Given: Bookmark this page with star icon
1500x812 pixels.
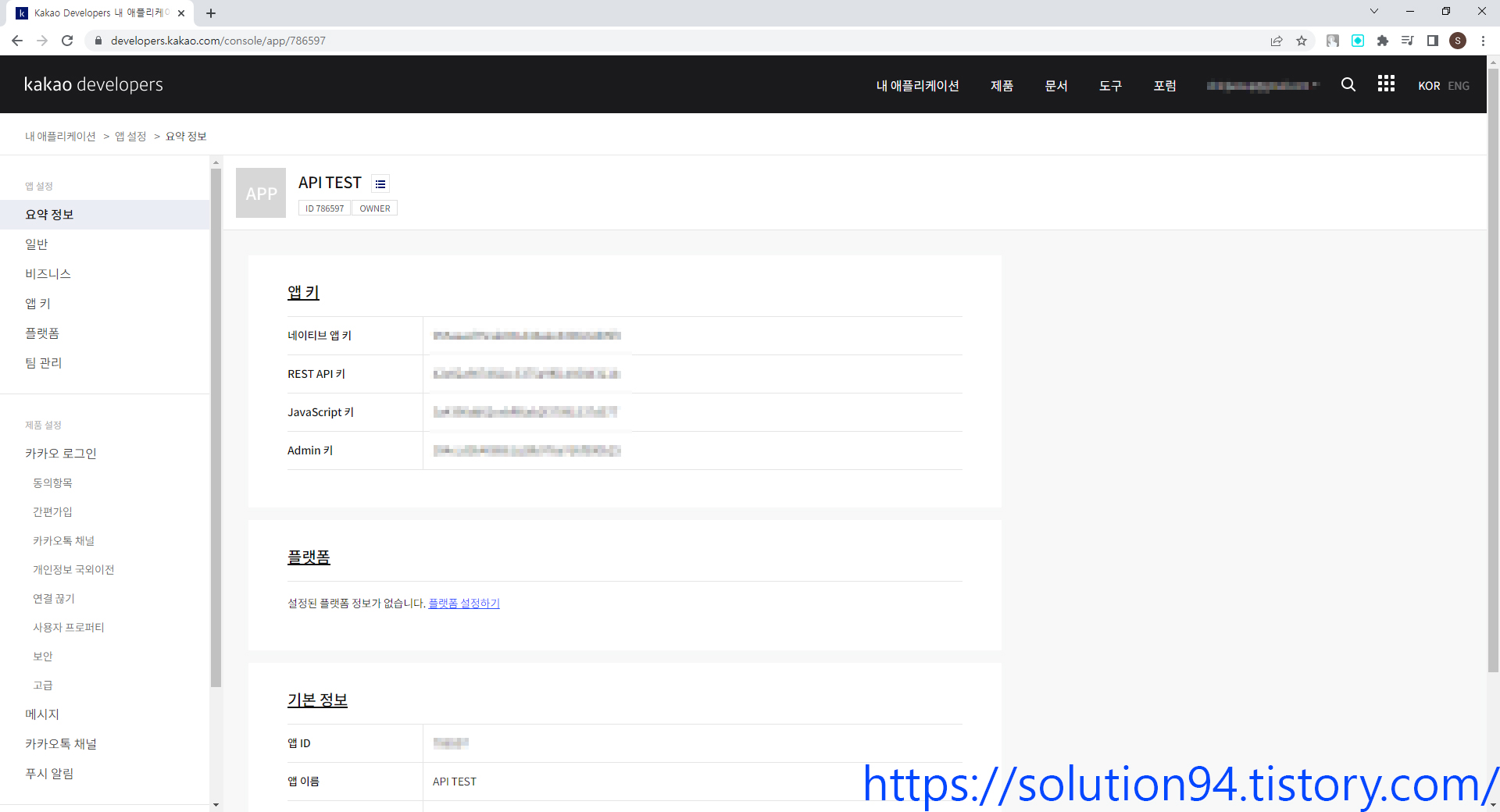Looking at the screenshot, I should click(1302, 41).
